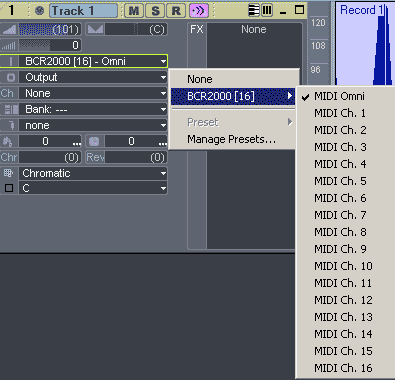Screen dimensions: 395x380
Task: Choose Manage Presets... in the menu
Action: (x=233, y=139)
